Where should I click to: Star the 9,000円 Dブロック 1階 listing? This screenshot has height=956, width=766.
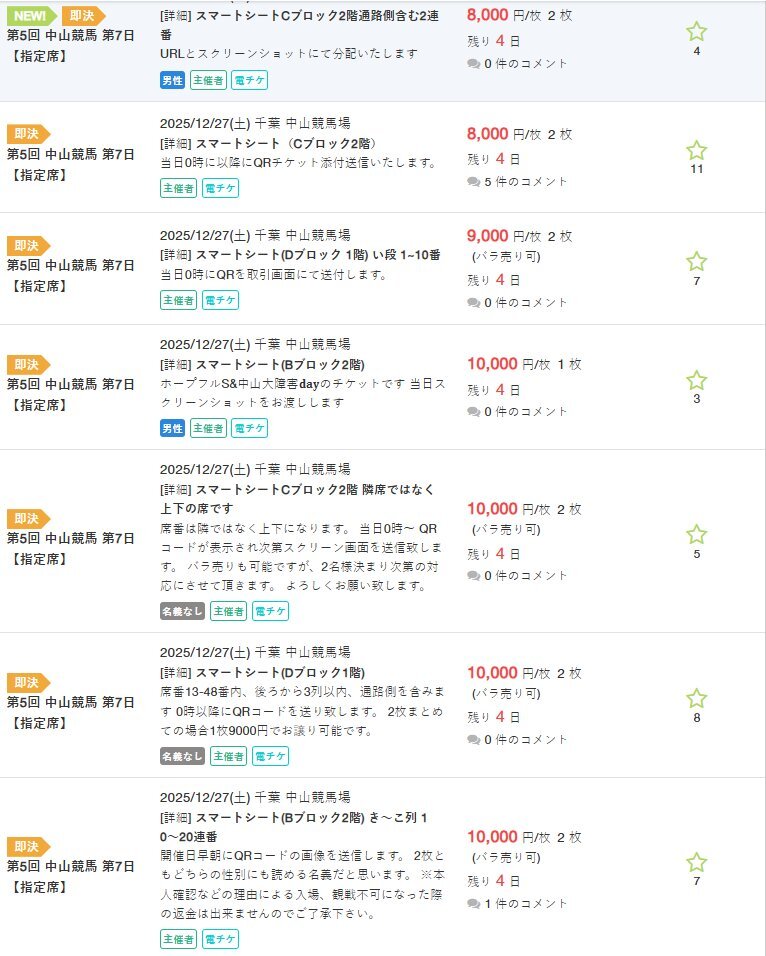696,262
